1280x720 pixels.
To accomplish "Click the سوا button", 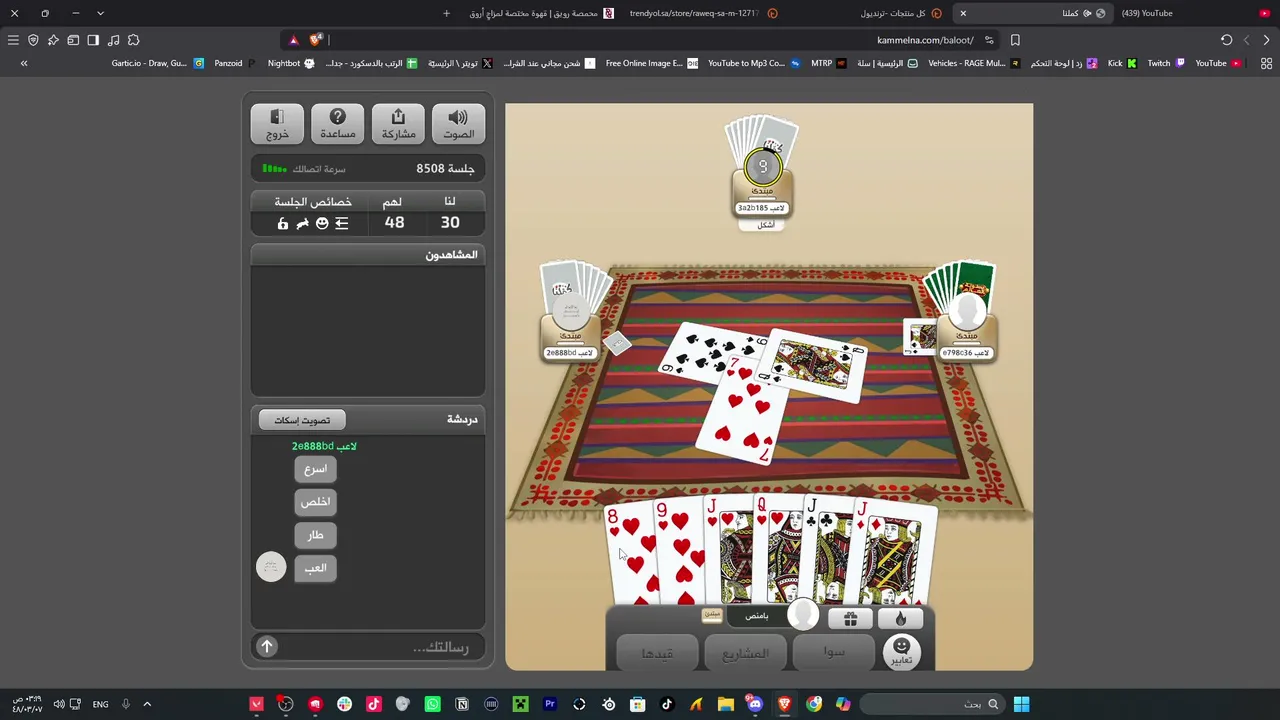I will [x=834, y=652].
